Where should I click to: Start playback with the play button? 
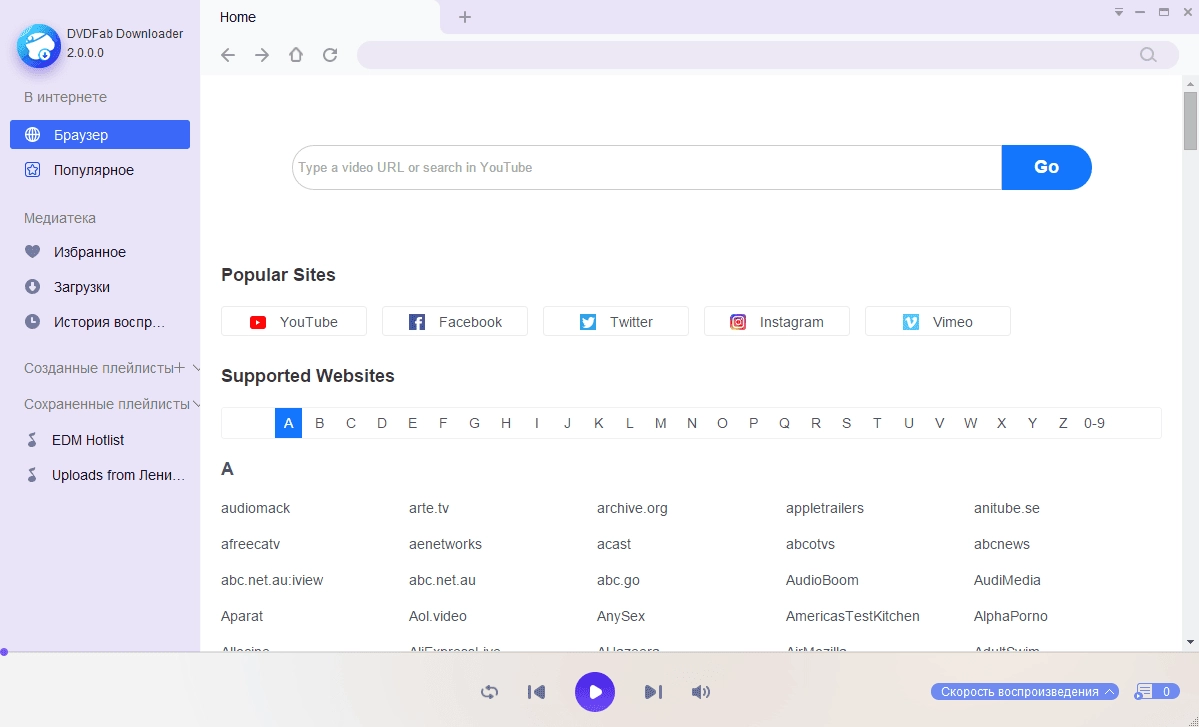[x=595, y=692]
